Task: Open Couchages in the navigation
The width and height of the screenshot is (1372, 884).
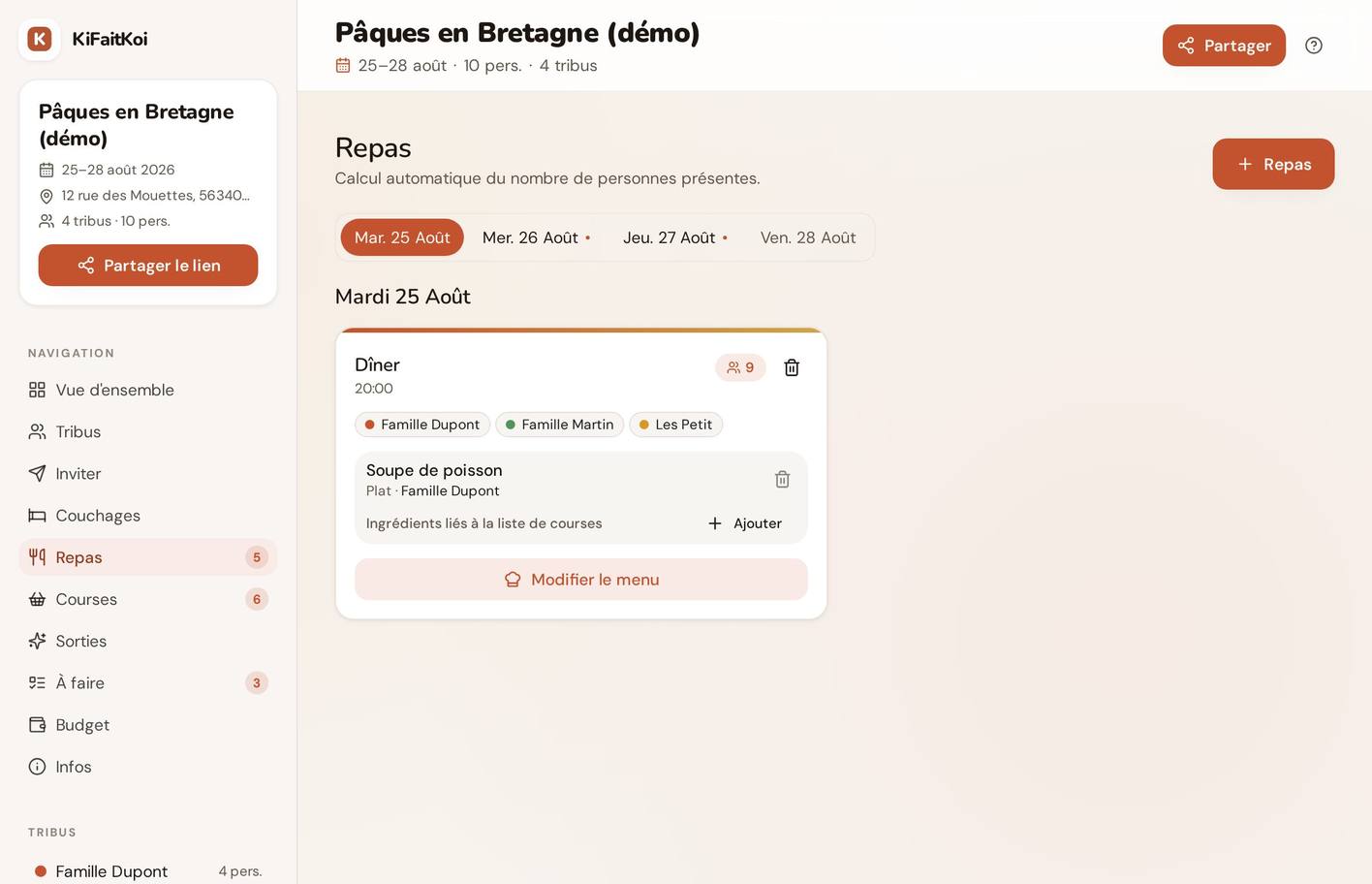Action: pos(148,516)
